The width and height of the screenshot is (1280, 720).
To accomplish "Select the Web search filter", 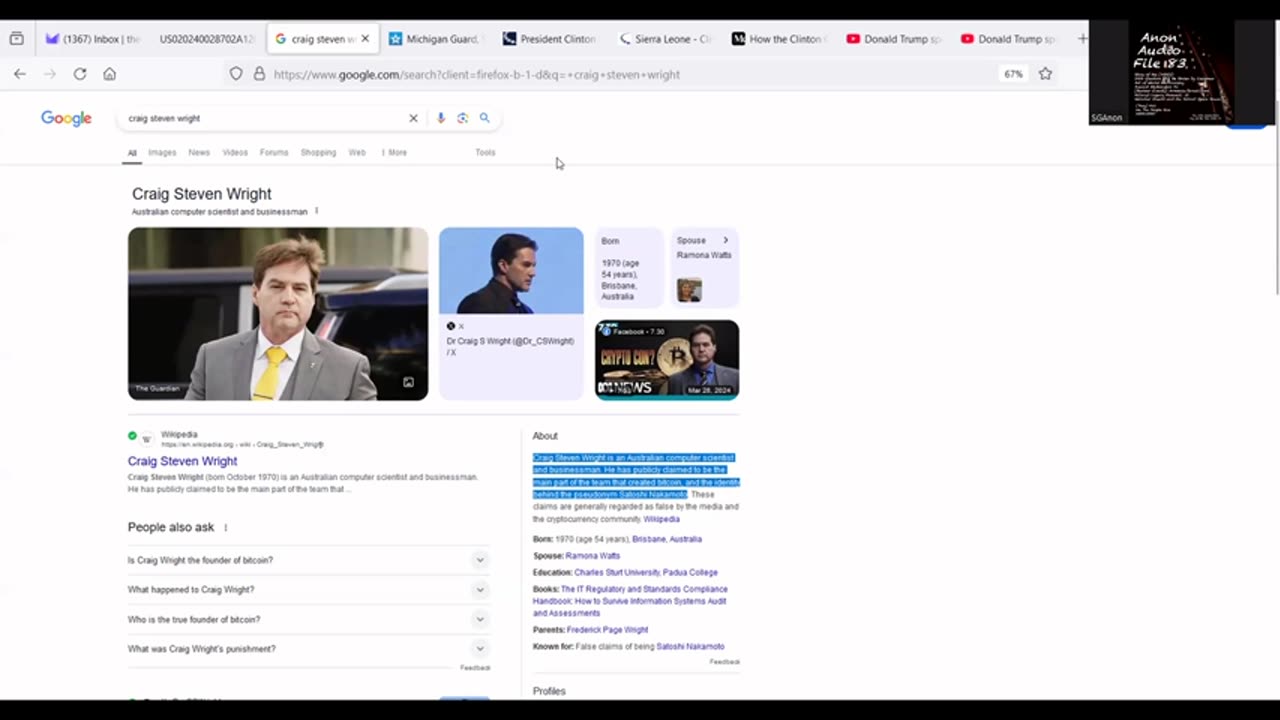I will 357,152.
